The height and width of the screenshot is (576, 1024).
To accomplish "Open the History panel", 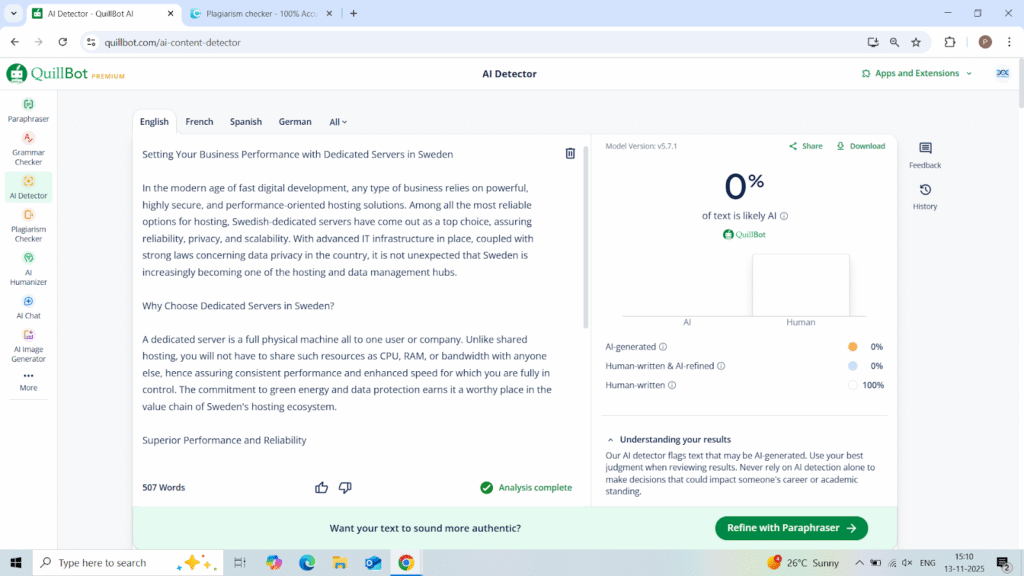I will (x=925, y=196).
